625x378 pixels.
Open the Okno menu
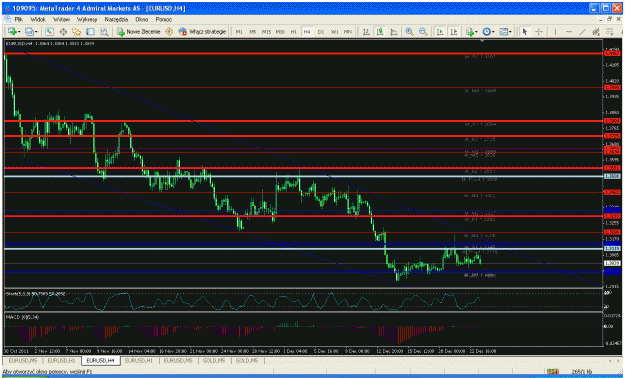pos(142,19)
